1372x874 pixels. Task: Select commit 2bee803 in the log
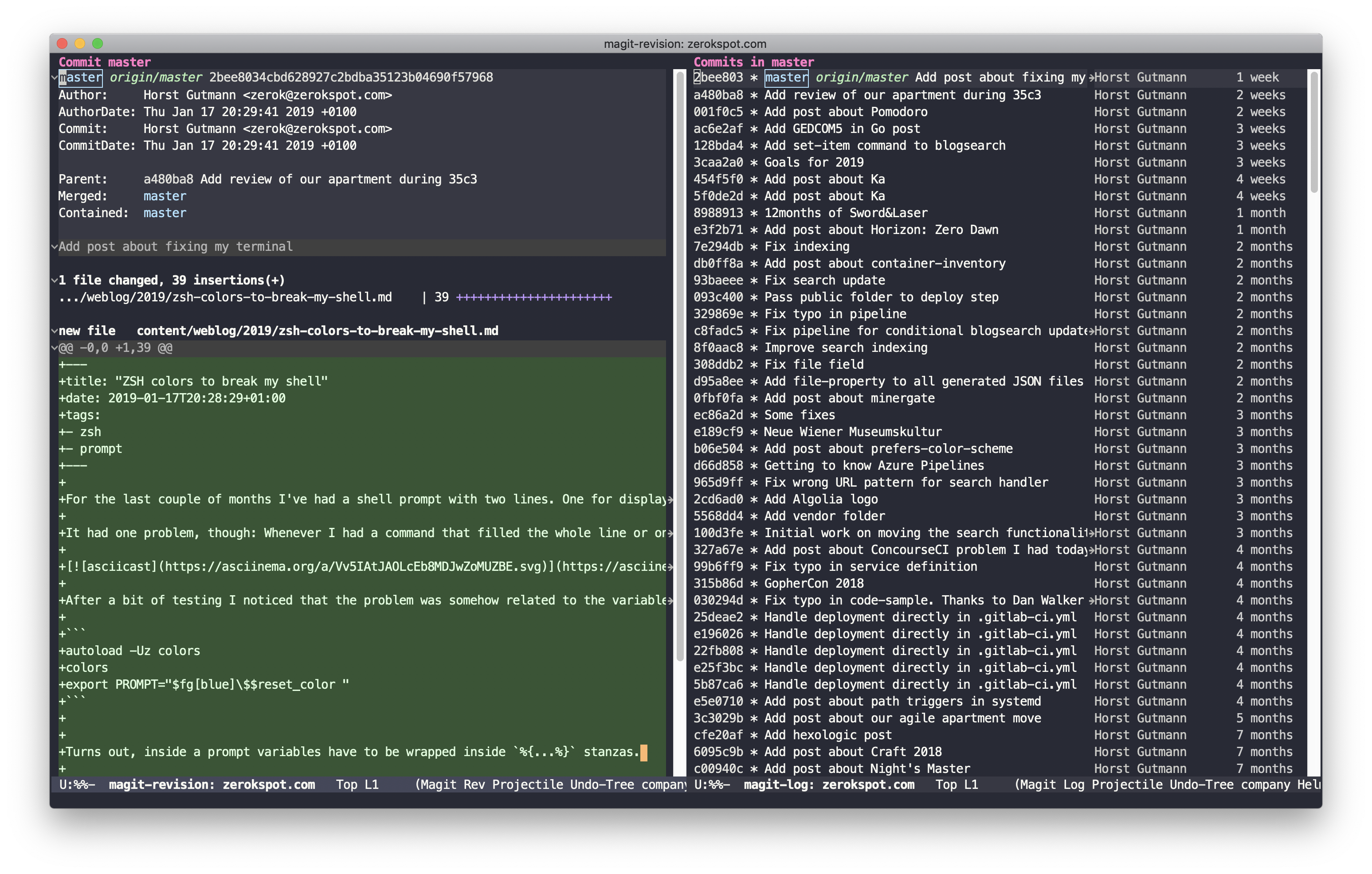coord(1000,78)
